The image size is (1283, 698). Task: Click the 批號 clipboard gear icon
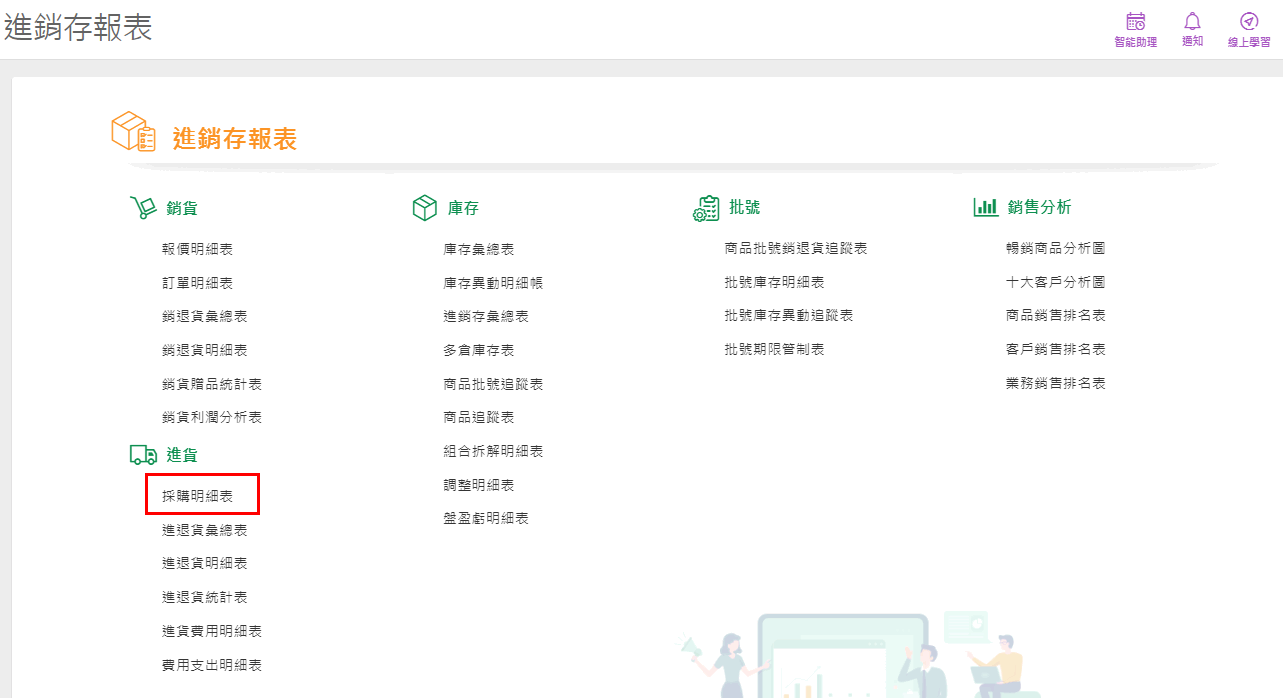pos(706,208)
